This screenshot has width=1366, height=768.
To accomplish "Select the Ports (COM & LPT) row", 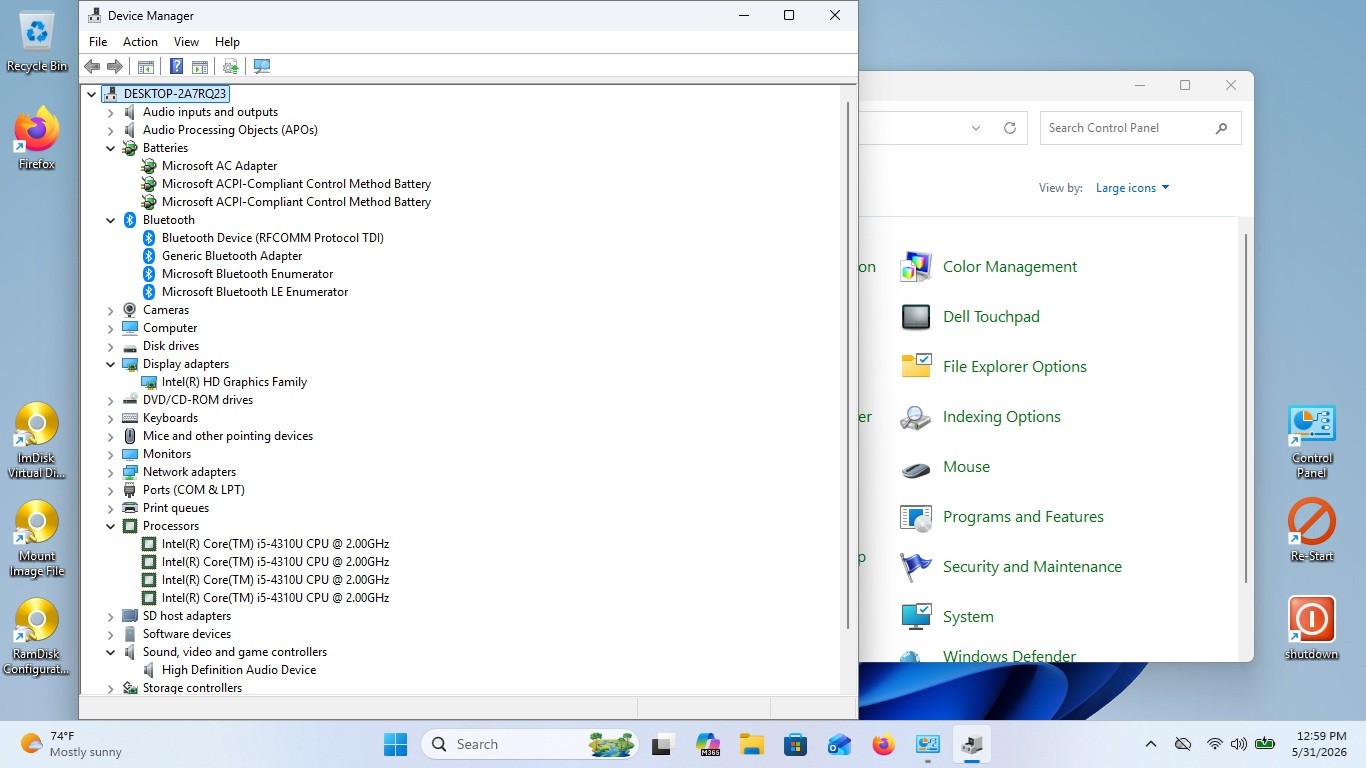I will coord(193,490).
